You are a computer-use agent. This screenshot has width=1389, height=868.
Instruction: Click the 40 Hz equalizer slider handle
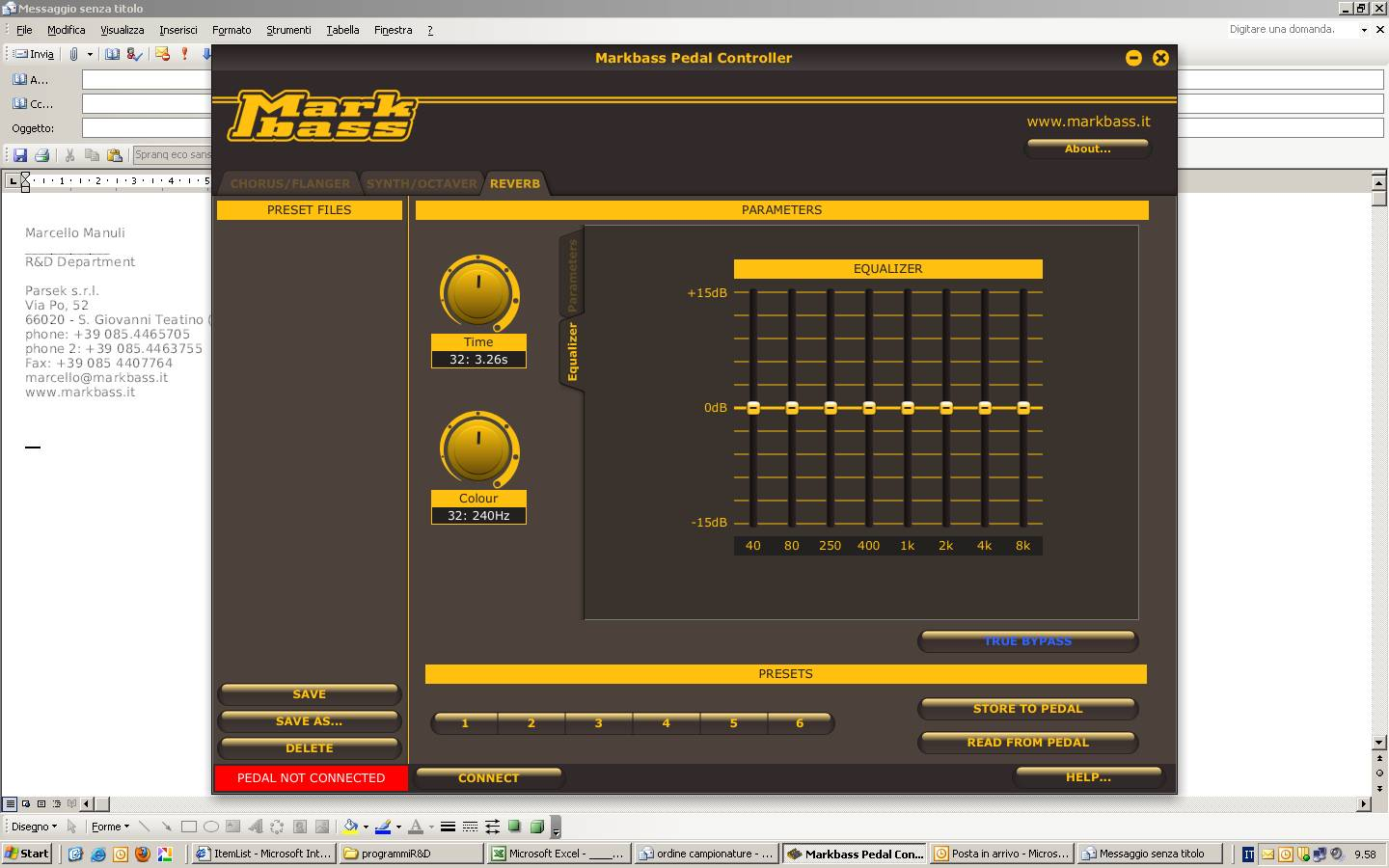[x=753, y=408]
